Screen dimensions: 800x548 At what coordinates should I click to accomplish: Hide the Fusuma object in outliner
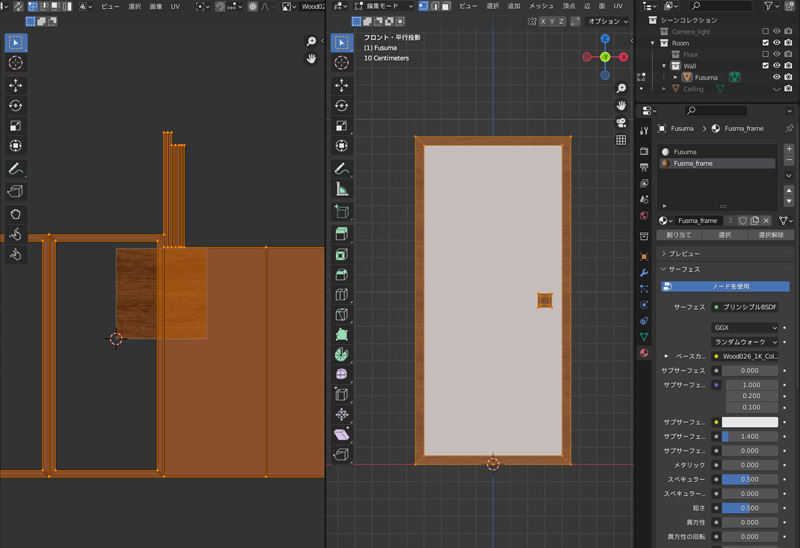click(776, 77)
